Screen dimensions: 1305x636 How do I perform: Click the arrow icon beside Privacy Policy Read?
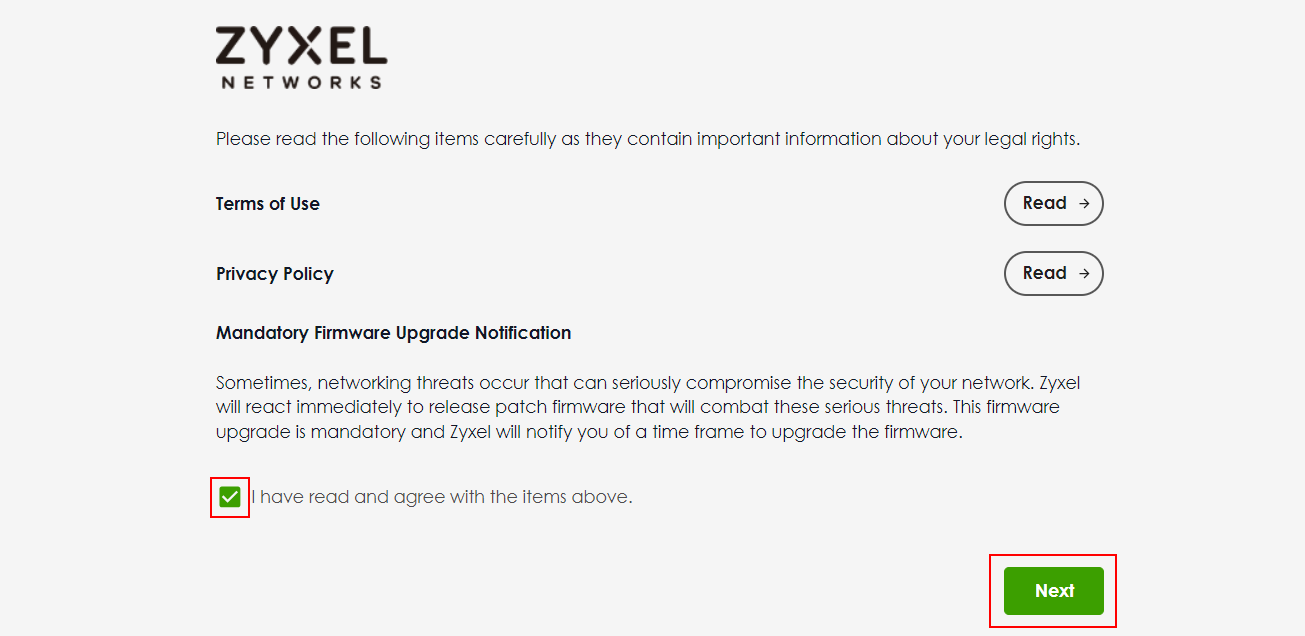pos(1084,273)
